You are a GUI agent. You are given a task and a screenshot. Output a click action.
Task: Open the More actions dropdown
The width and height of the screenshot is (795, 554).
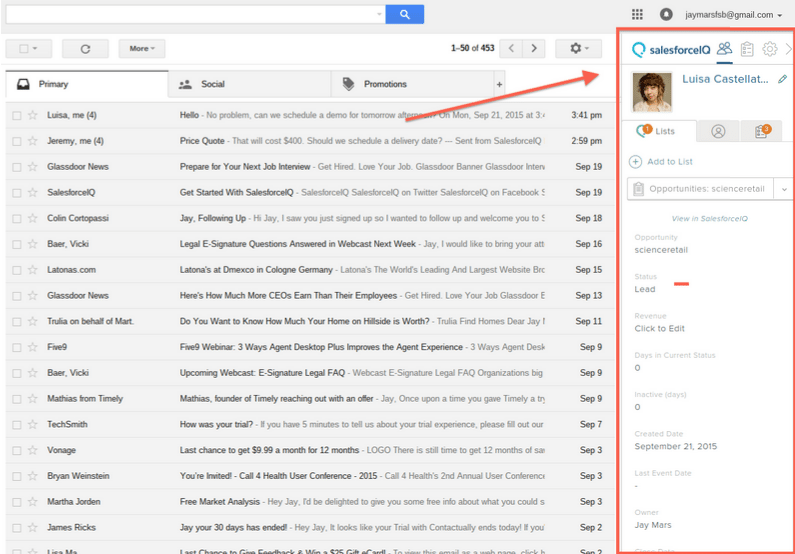pos(141,49)
